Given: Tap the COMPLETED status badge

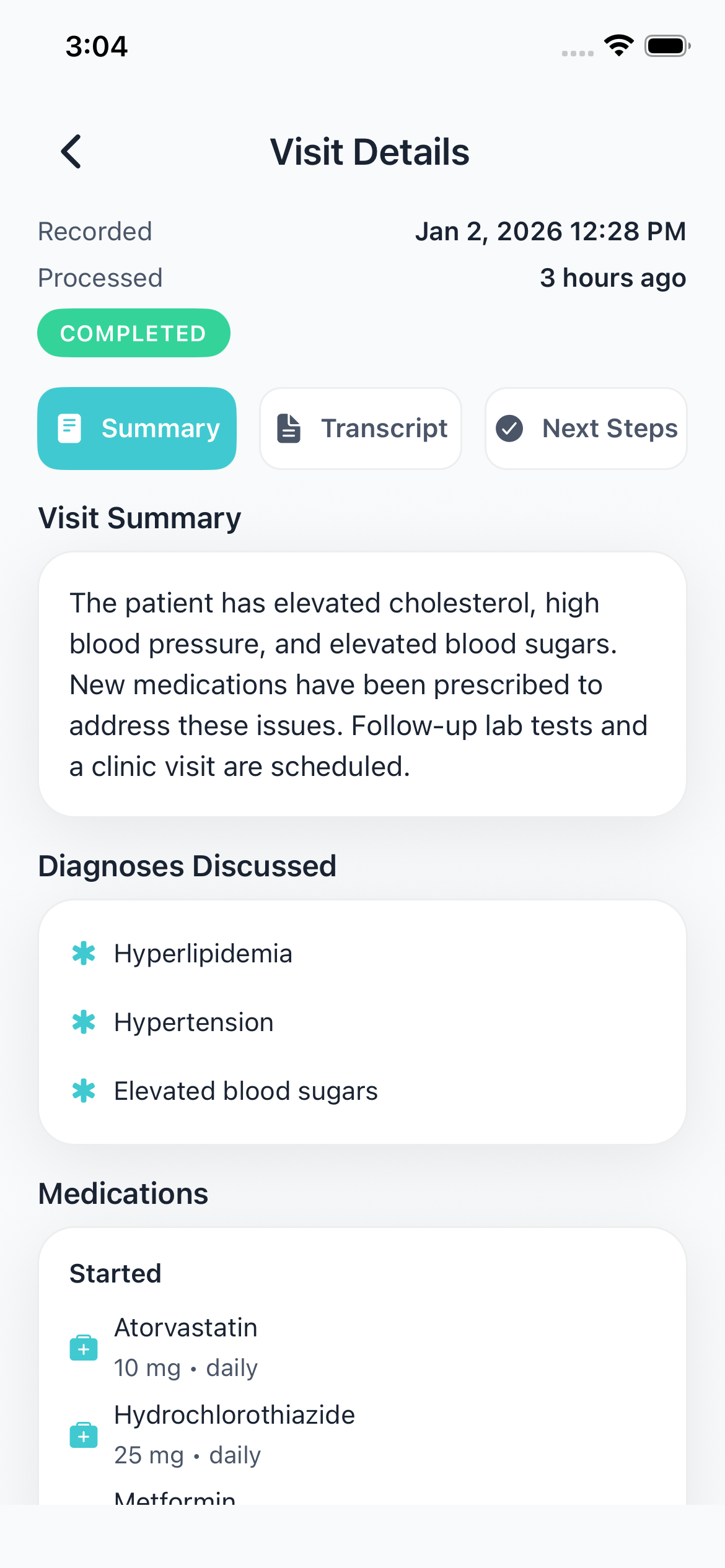Looking at the screenshot, I should point(134,333).
